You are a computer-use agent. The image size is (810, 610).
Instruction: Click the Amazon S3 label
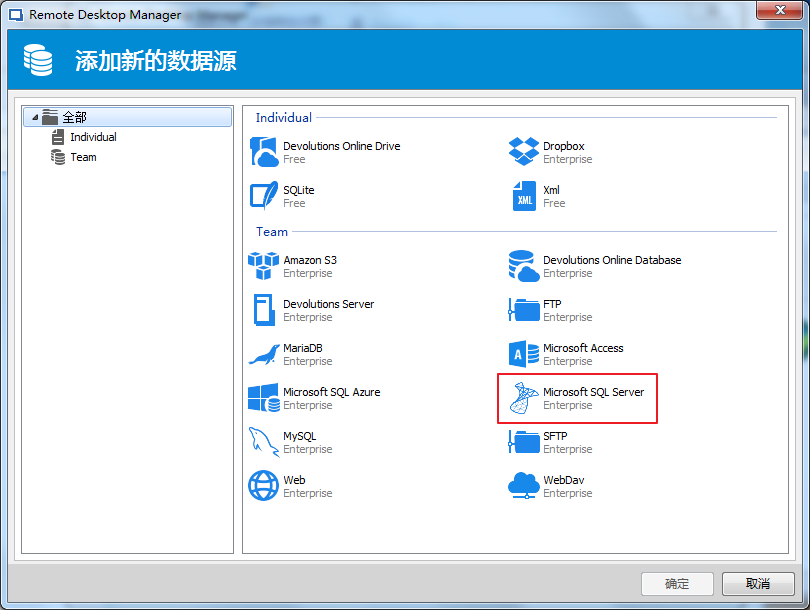(310, 260)
